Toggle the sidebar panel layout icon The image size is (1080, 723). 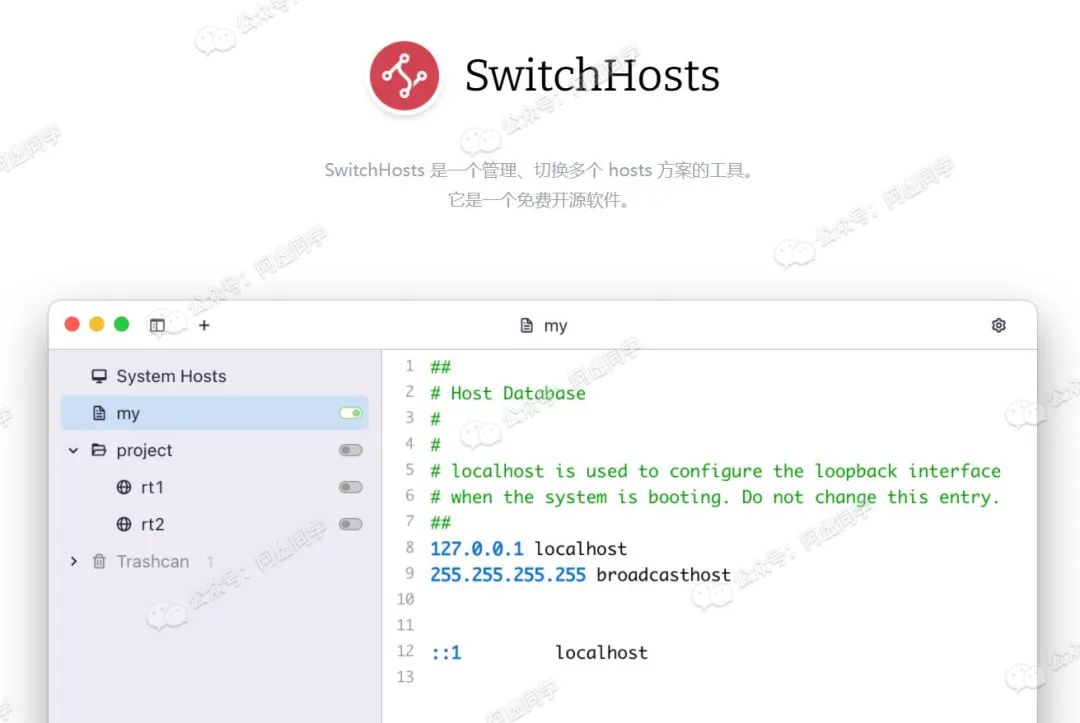(x=157, y=325)
